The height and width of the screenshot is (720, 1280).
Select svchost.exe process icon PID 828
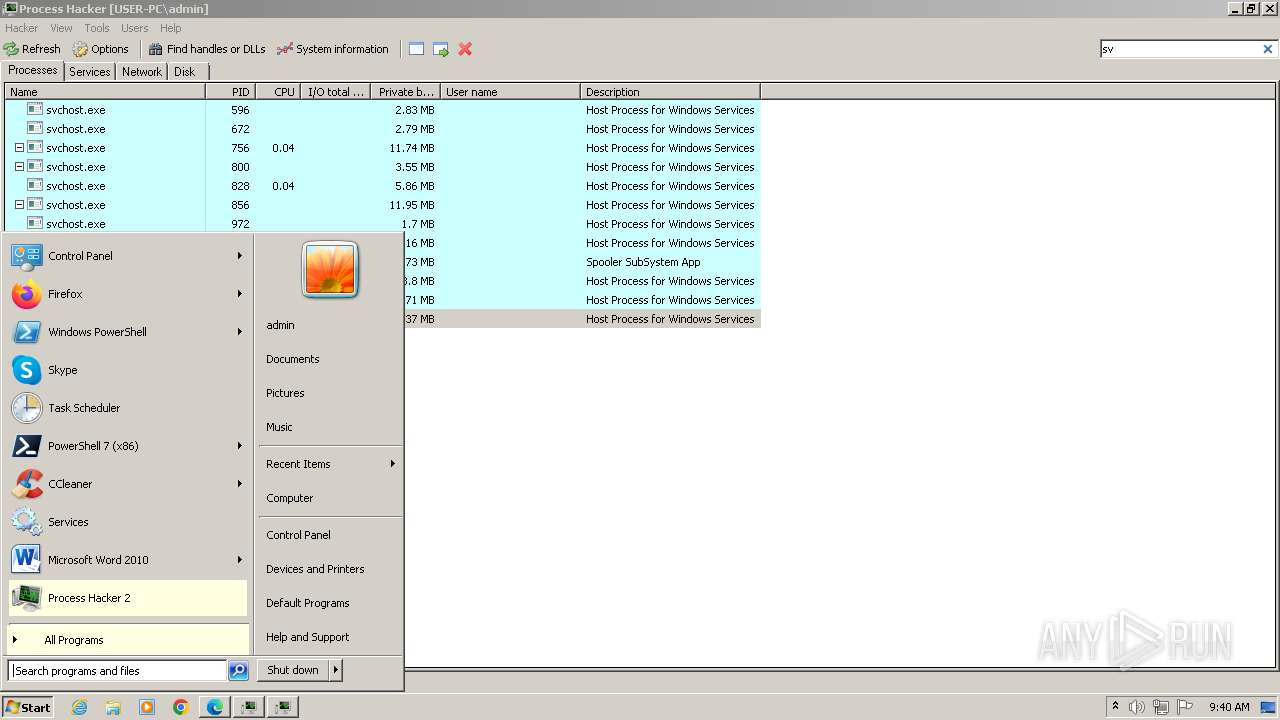tap(35, 186)
